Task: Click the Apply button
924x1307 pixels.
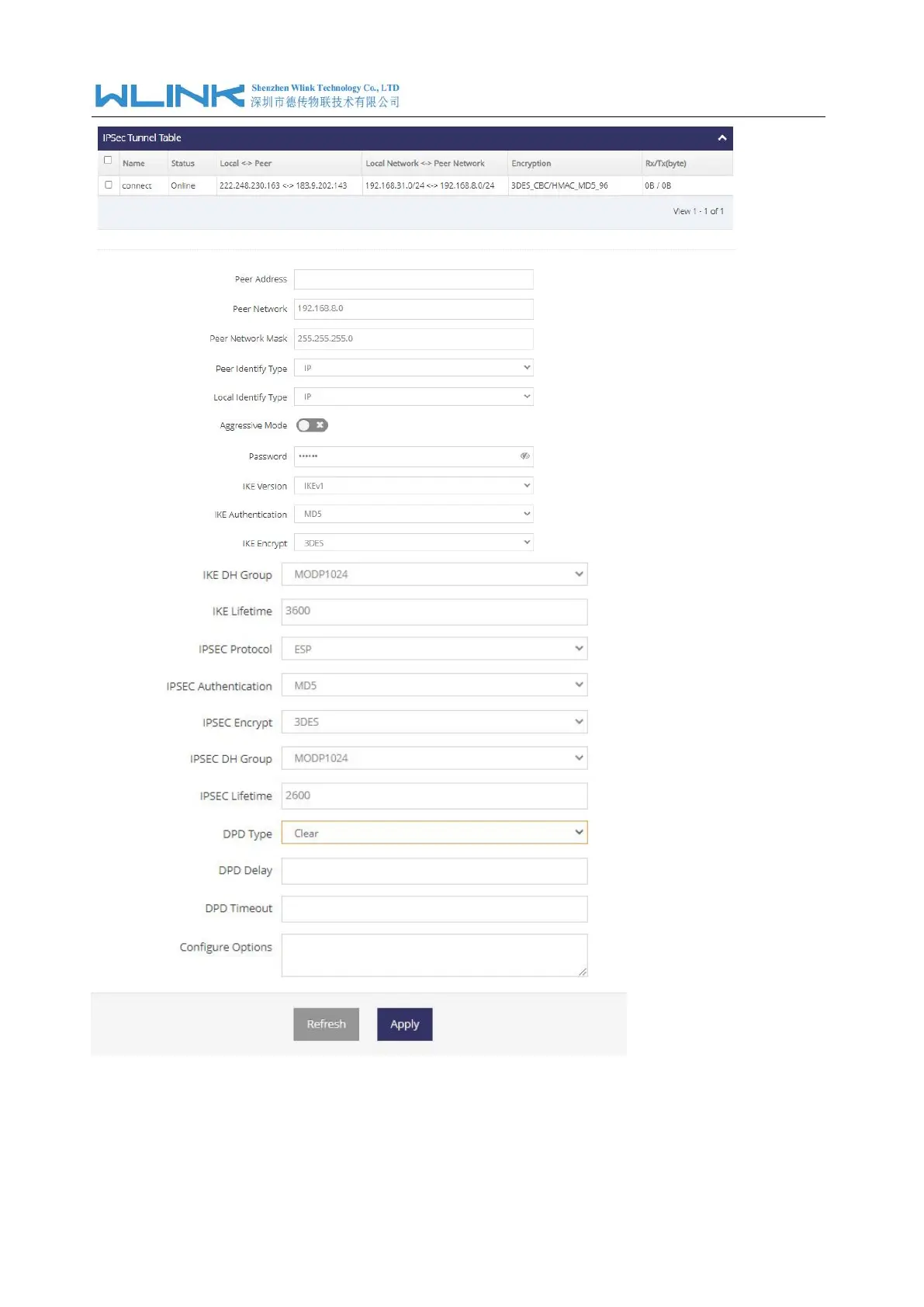Action: [405, 1024]
